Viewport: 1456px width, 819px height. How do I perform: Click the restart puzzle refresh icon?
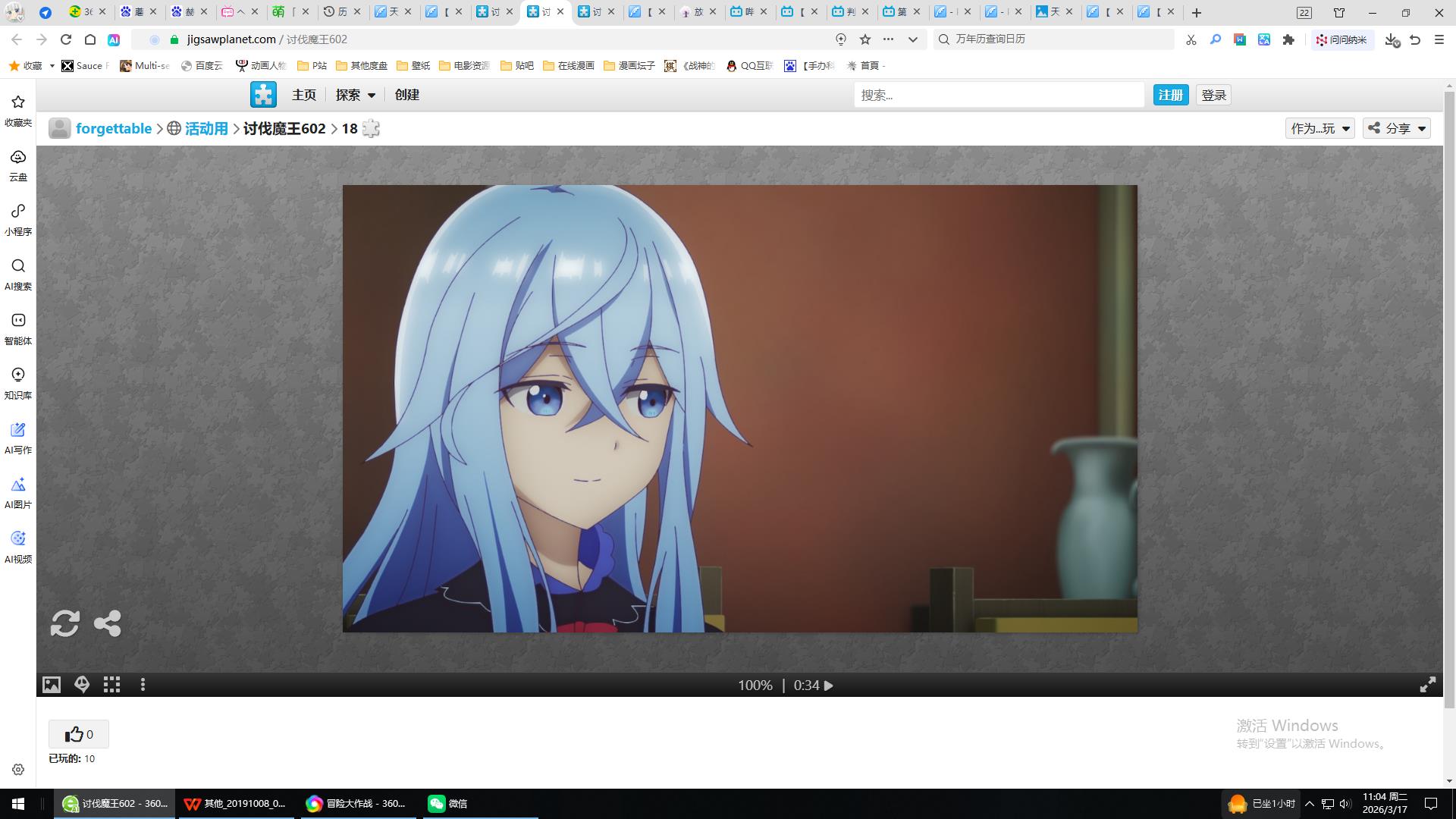tap(64, 623)
